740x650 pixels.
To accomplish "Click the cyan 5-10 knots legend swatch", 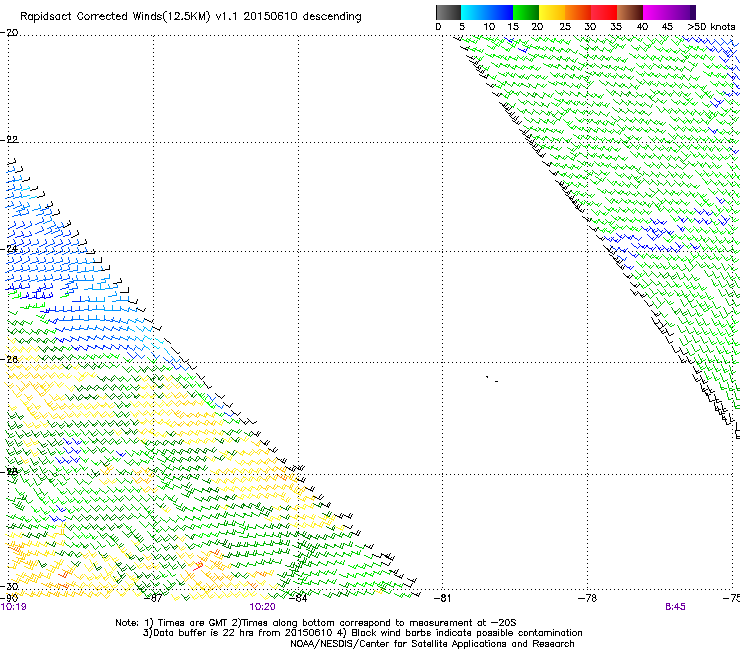I will click(x=474, y=12).
